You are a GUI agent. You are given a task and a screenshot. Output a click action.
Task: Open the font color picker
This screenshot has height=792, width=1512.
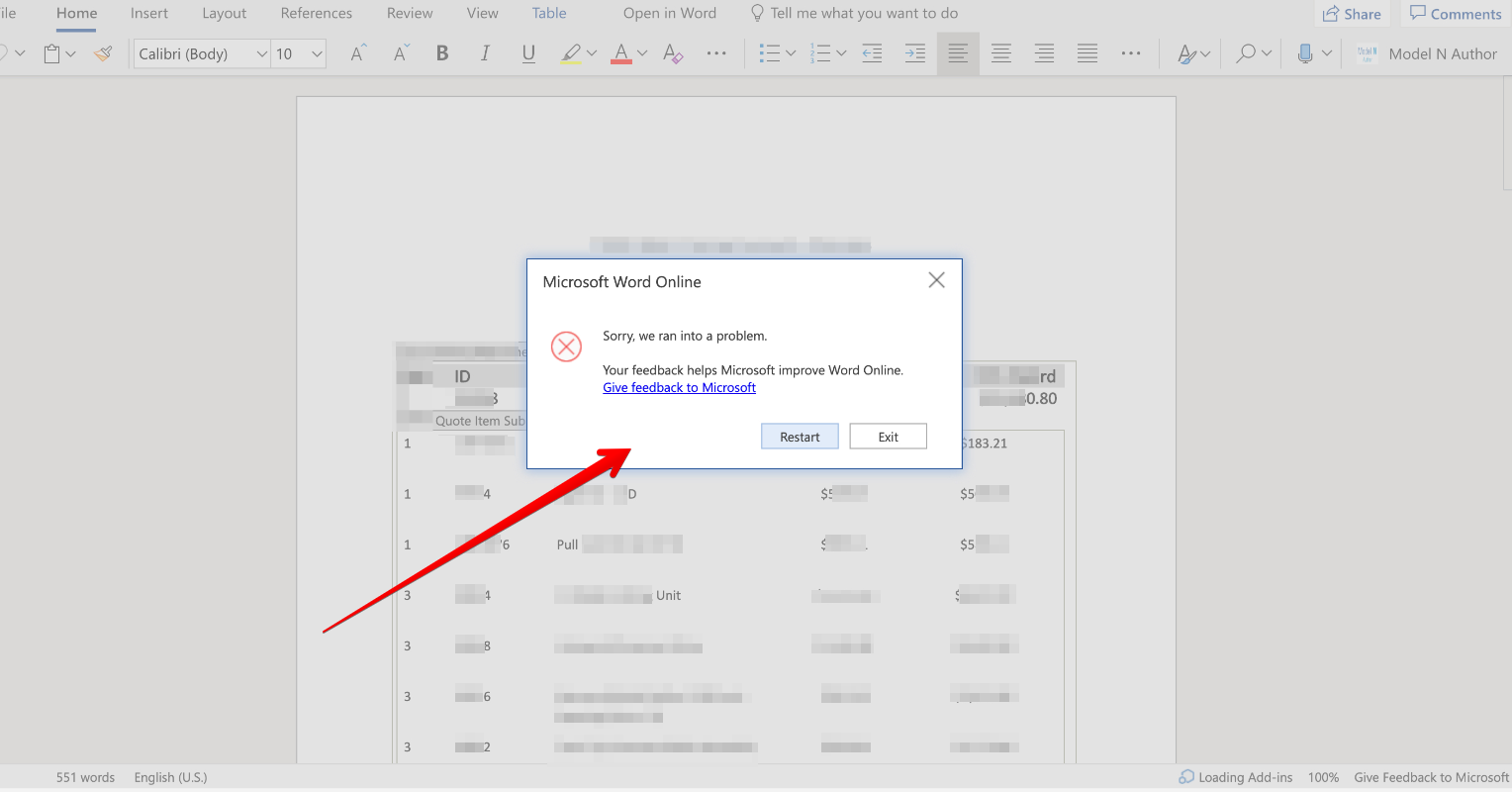[641, 53]
